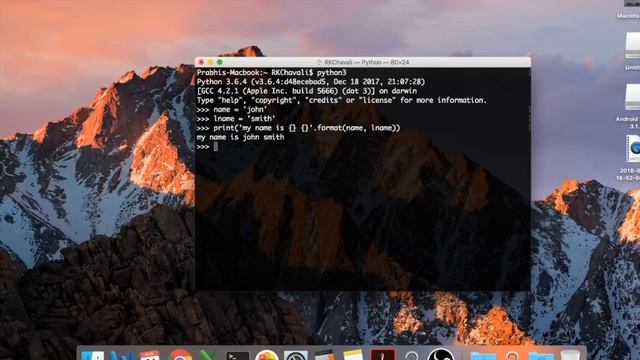Open the Photos app from the Dock
Image resolution: width=640 pixels, height=360 pixels.
click(267, 356)
